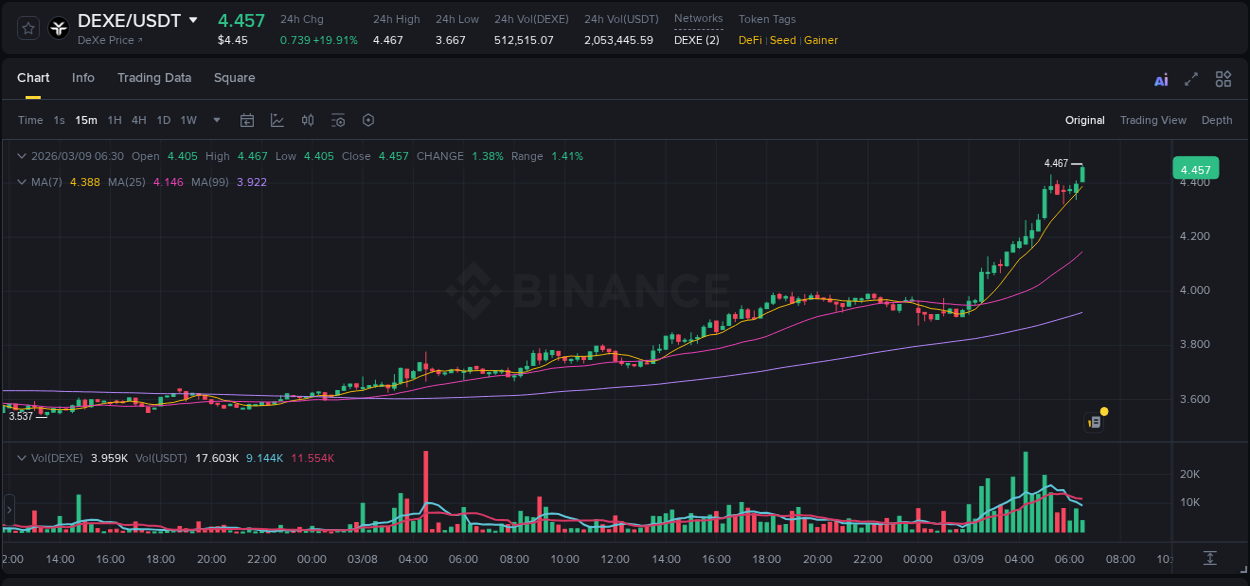Click the Gainer token tag link

click(x=820, y=41)
